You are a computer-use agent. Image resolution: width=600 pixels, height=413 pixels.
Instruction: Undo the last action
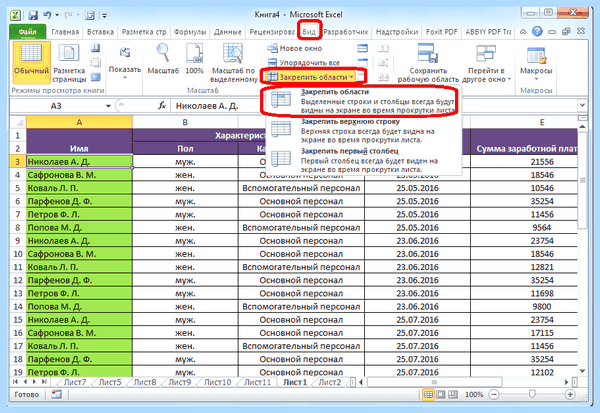coord(47,15)
